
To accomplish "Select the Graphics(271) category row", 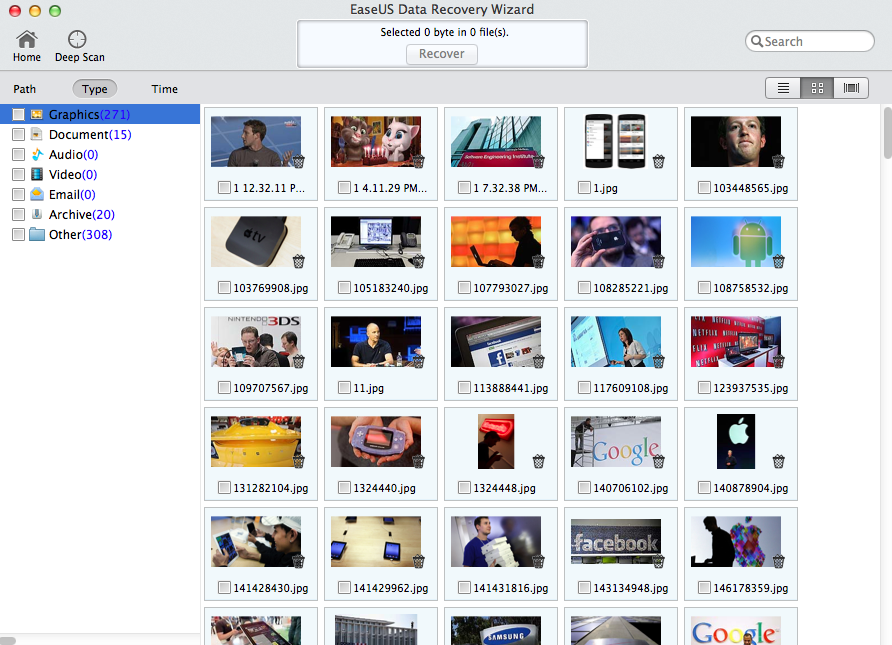I will (x=100, y=114).
